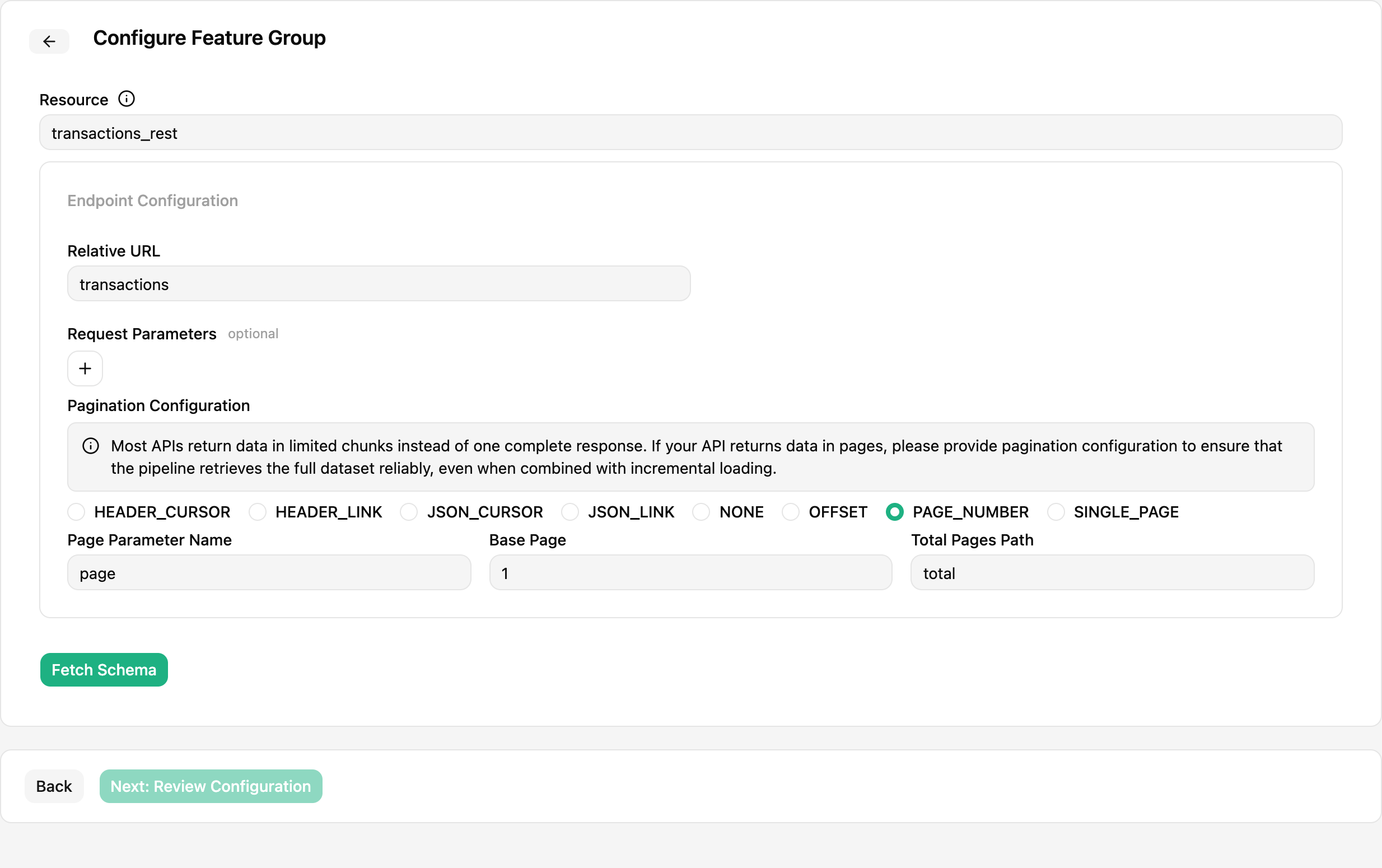The width and height of the screenshot is (1382, 868).
Task: Open the Resource info tooltip icon
Action: [x=126, y=99]
